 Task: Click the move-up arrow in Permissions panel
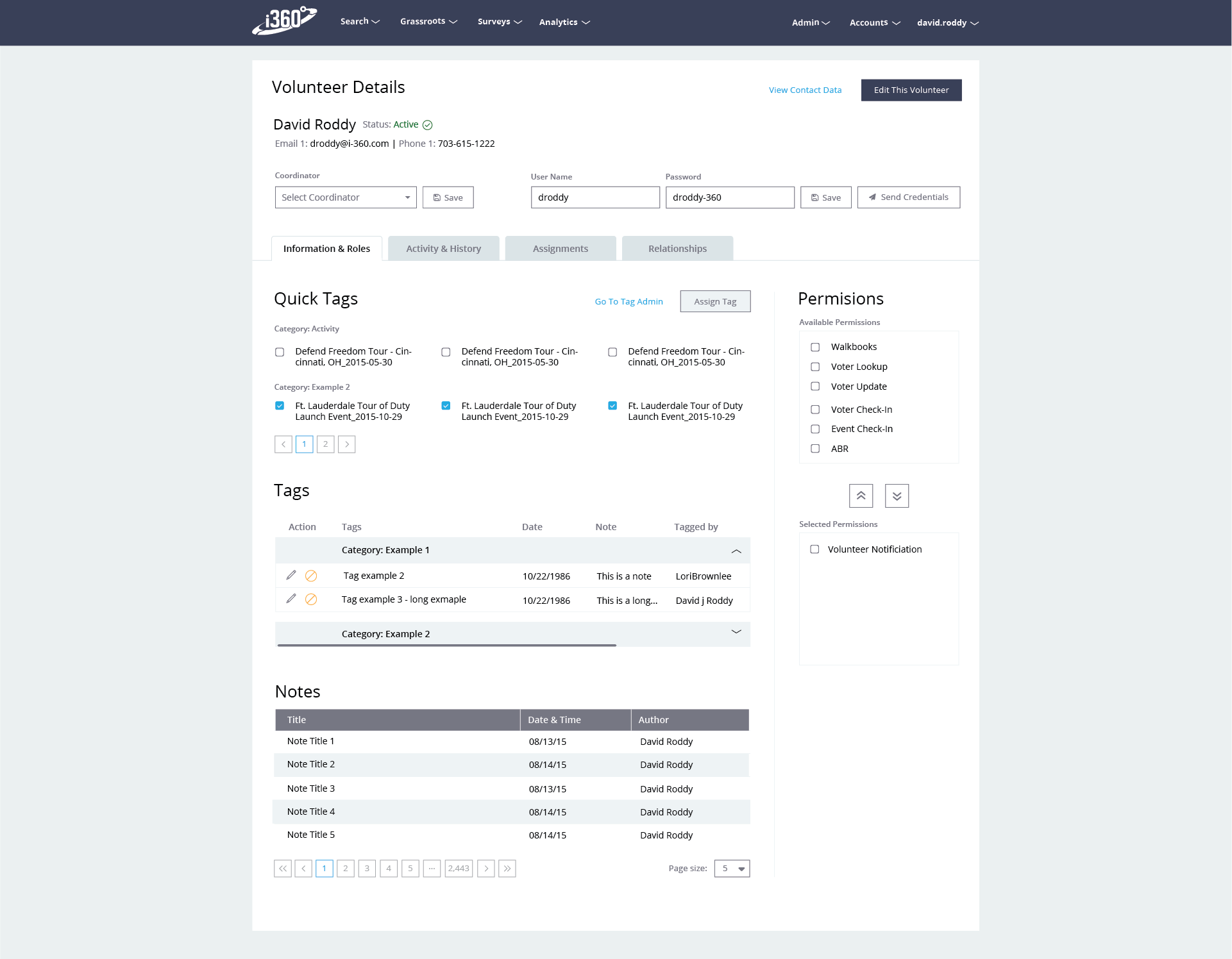coord(861,496)
